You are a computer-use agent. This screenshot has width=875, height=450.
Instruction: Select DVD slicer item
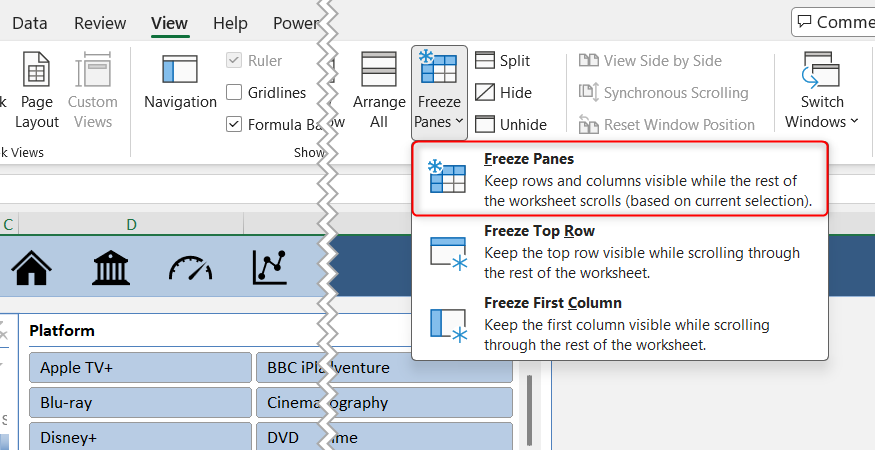(x=290, y=437)
